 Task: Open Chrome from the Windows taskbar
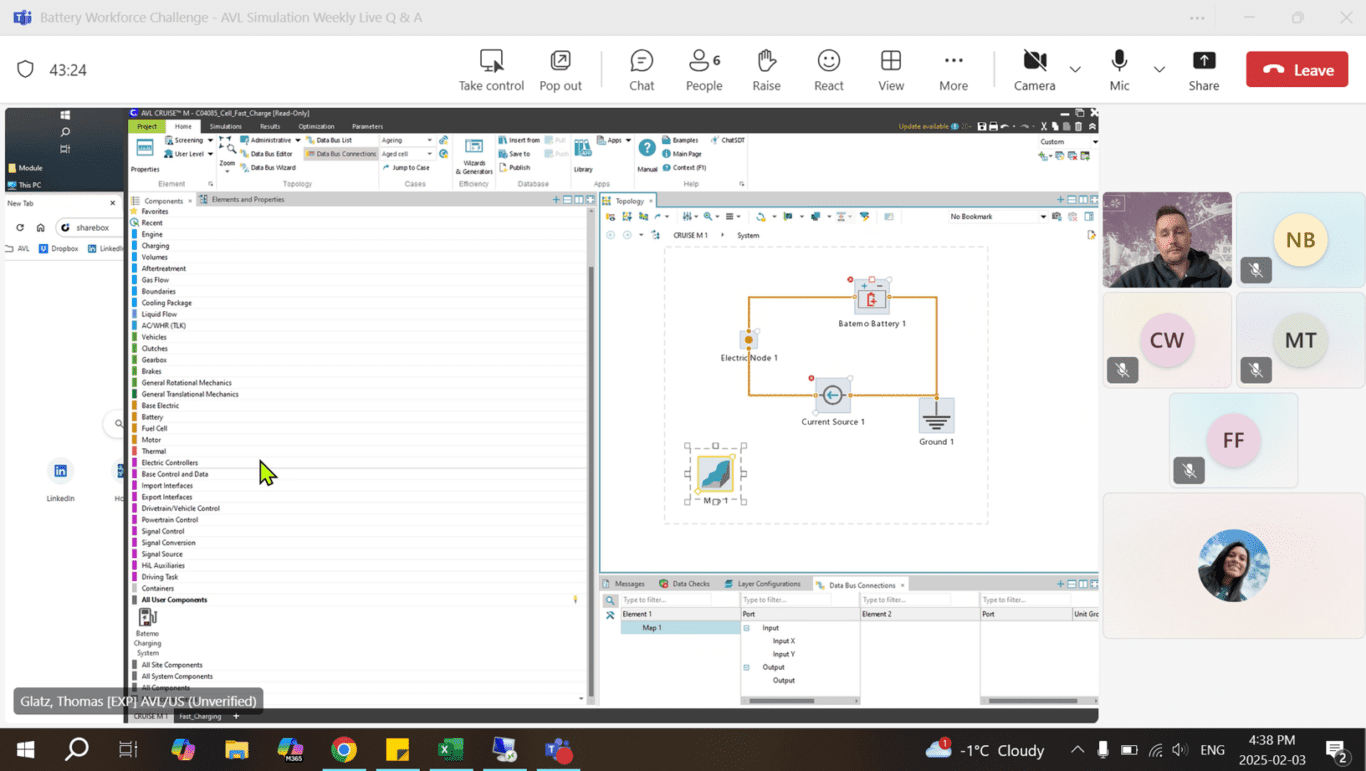(344, 750)
